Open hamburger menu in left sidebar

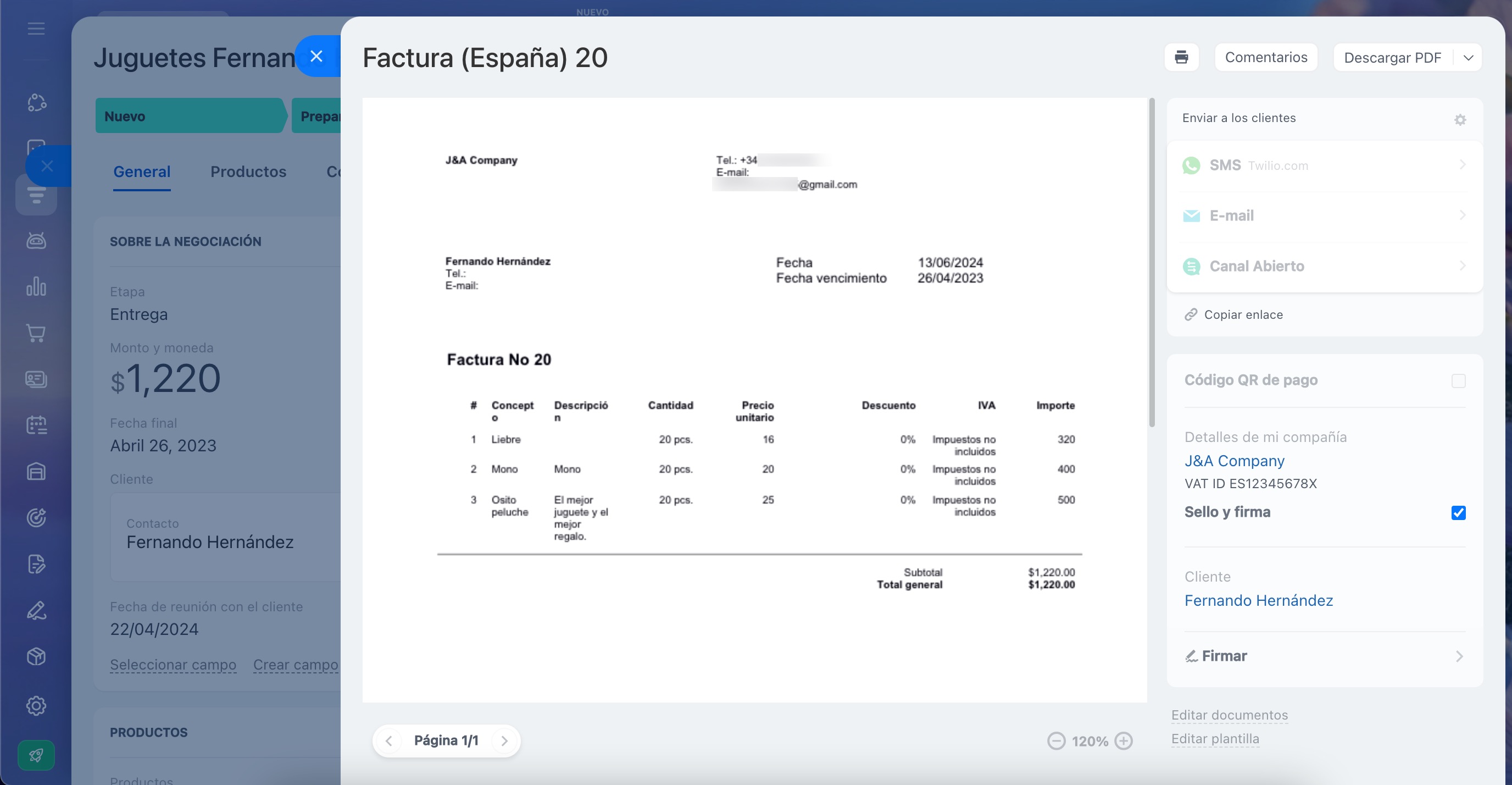click(x=36, y=29)
